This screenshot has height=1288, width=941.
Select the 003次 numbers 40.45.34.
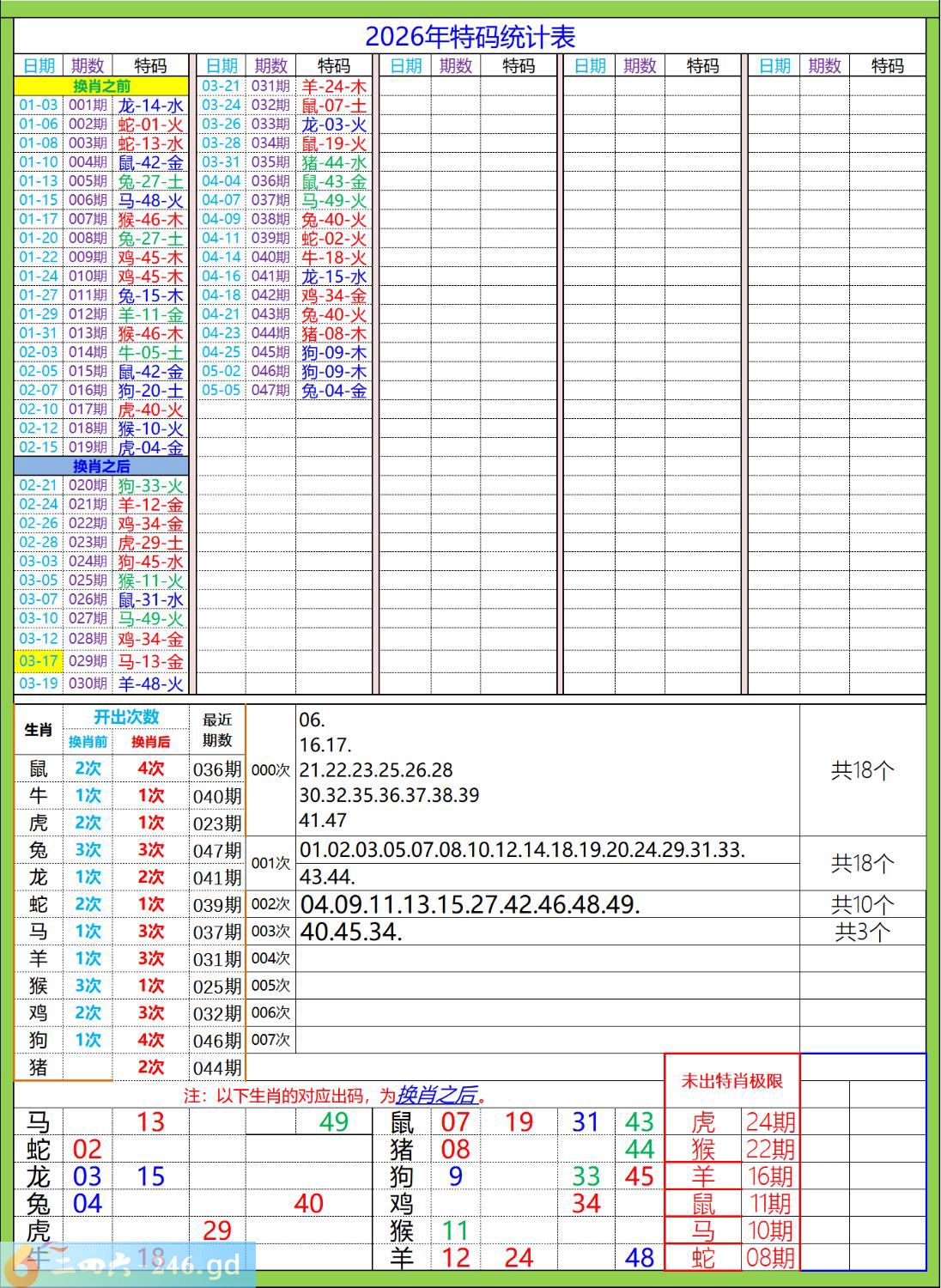[x=351, y=932]
